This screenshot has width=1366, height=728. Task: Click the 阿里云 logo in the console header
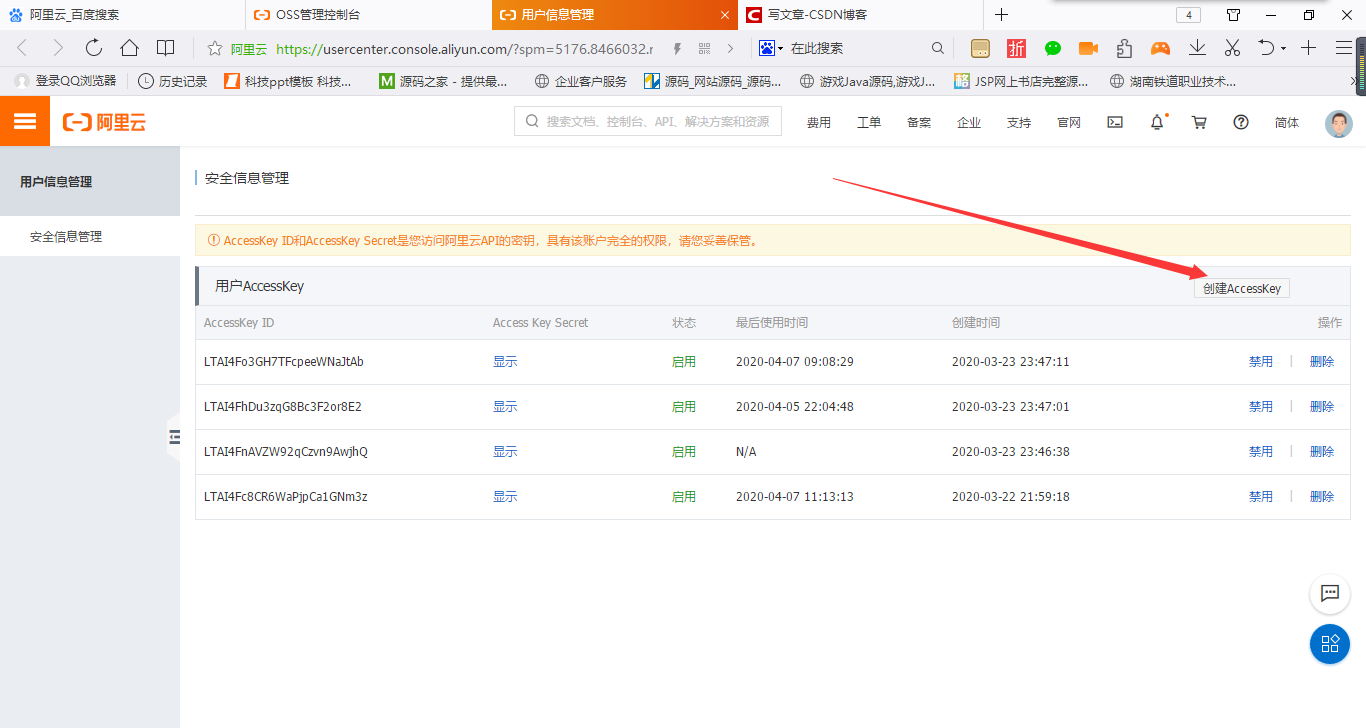pyautogui.click(x=104, y=122)
